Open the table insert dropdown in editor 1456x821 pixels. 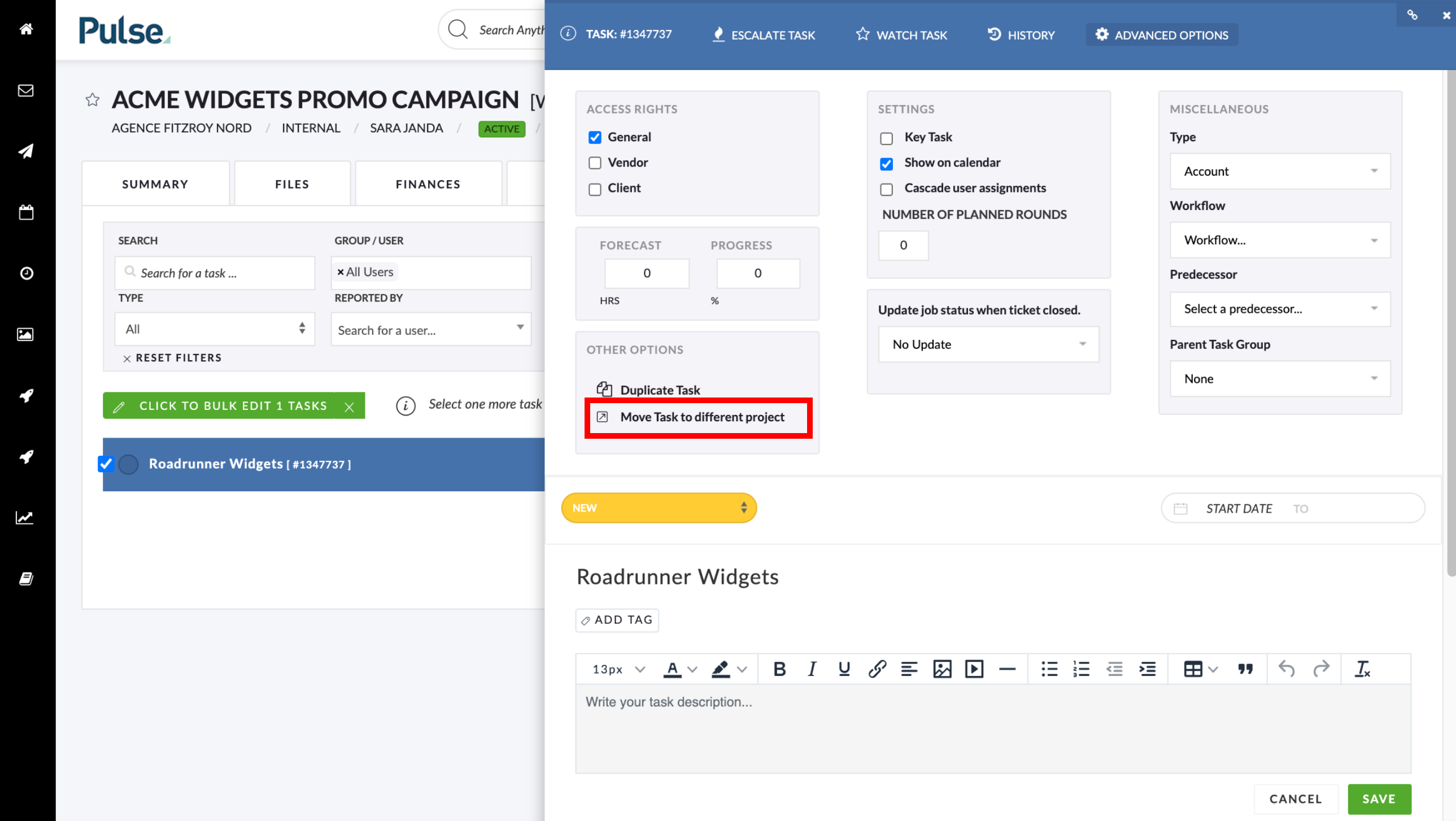[1200, 669]
